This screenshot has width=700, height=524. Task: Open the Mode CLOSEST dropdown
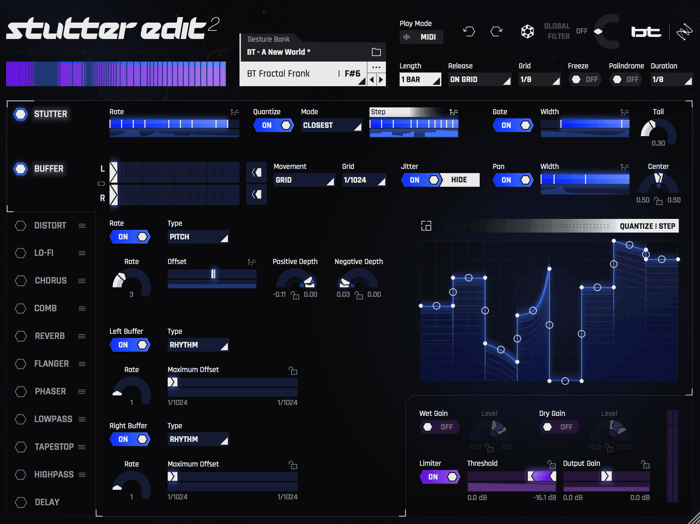(332, 125)
